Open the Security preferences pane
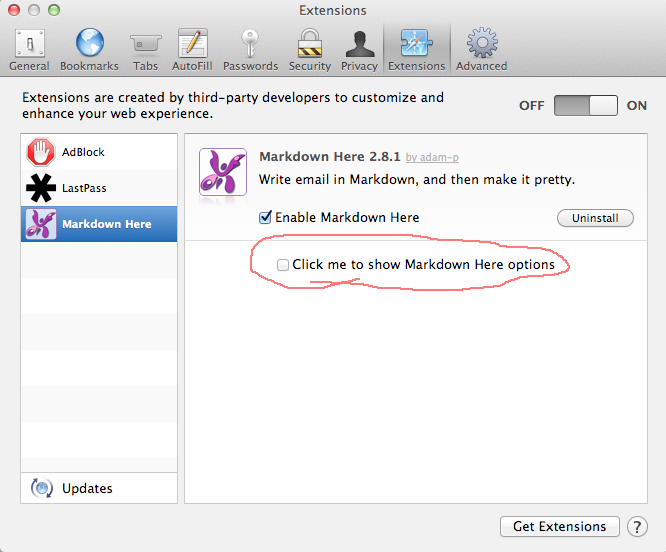This screenshot has width=666, height=552. pos(310,50)
